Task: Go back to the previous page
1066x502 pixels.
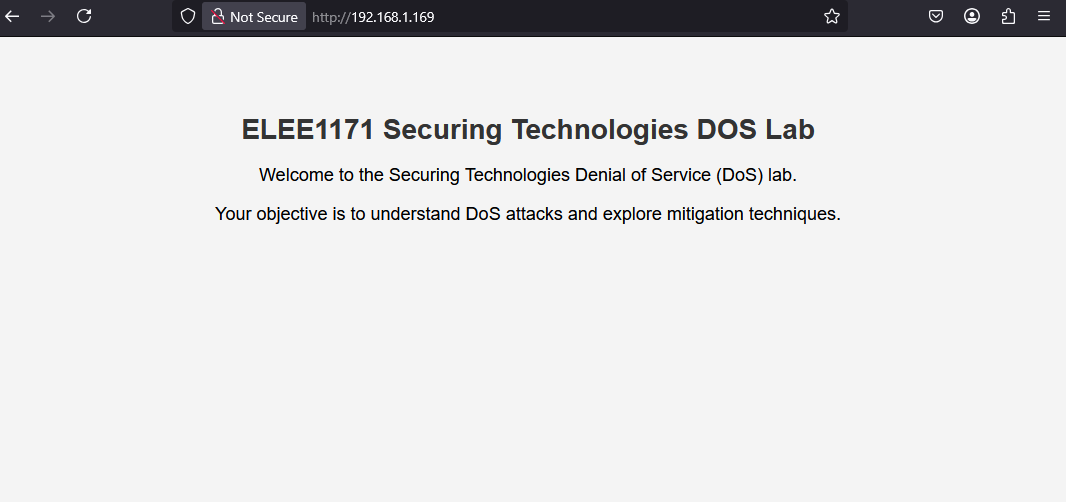Action: (x=12, y=16)
